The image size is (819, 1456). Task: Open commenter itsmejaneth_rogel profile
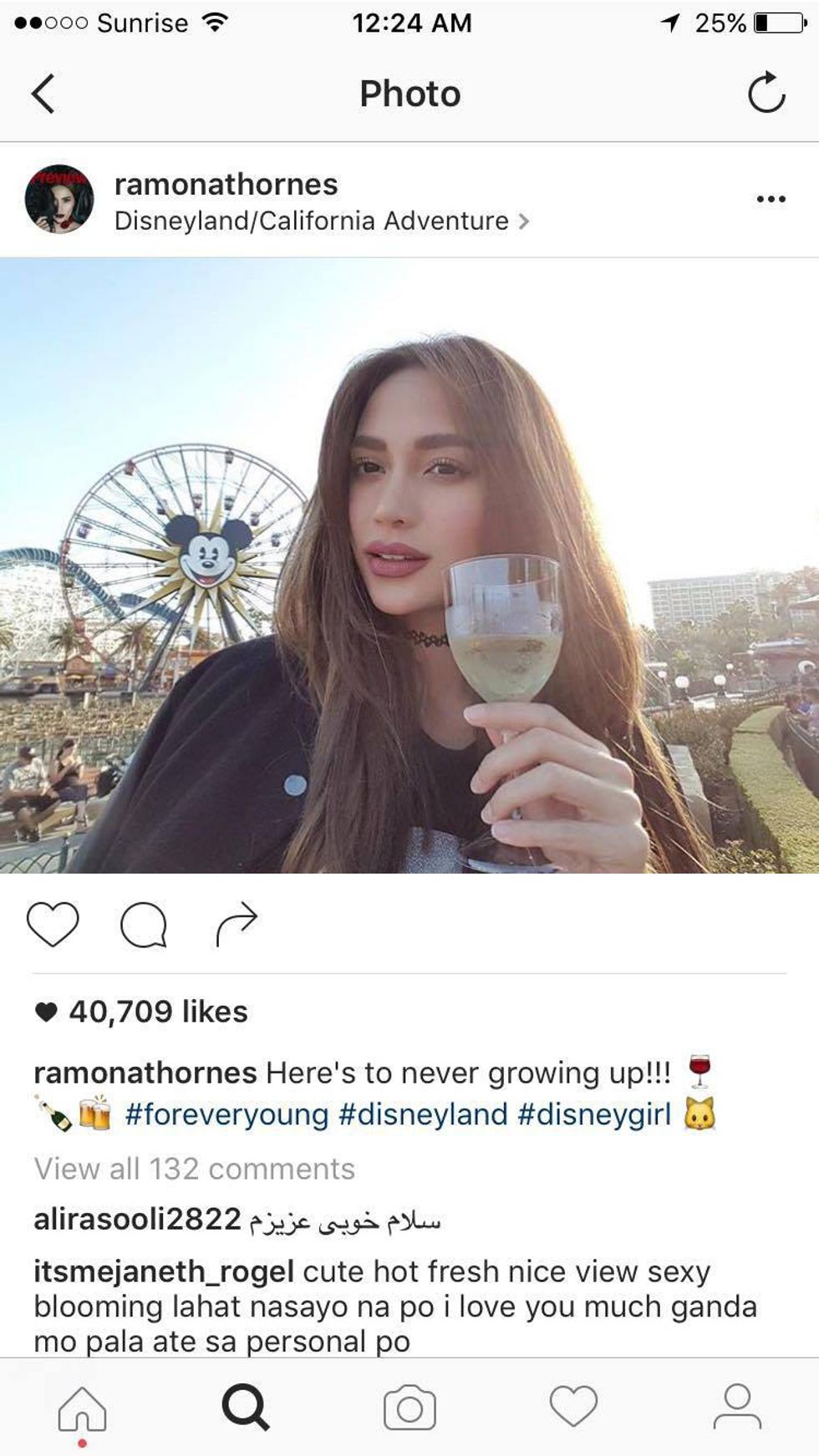pos(164,1272)
